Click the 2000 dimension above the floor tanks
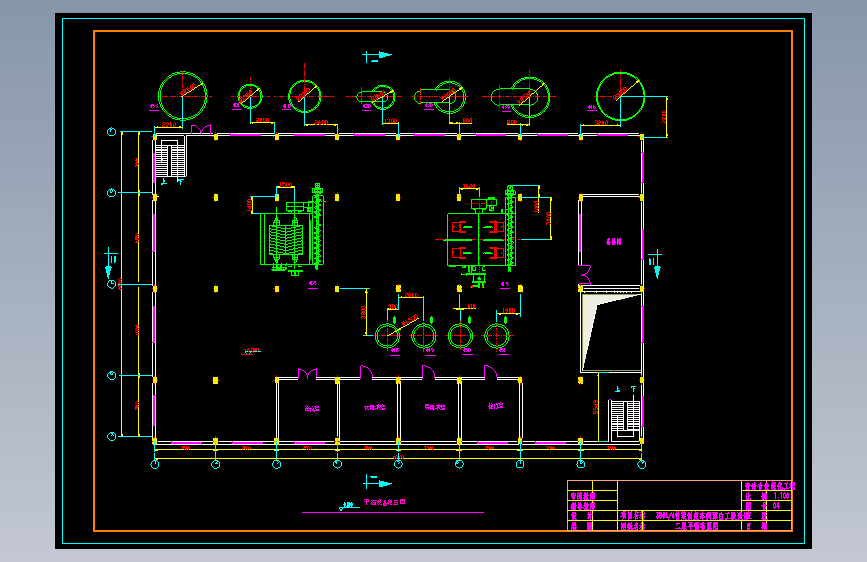 point(411,294)
